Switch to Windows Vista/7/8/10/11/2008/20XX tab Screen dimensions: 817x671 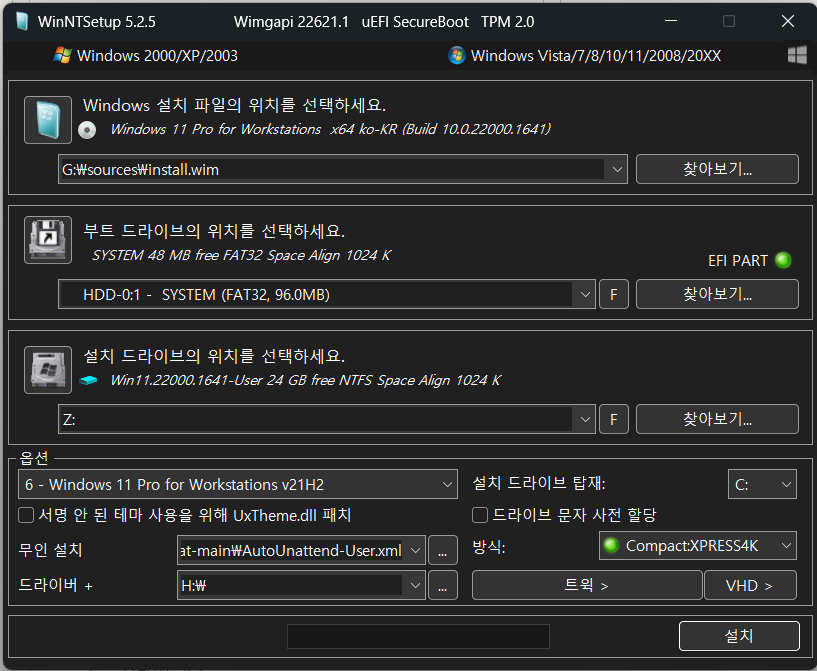tap(585, 56)
